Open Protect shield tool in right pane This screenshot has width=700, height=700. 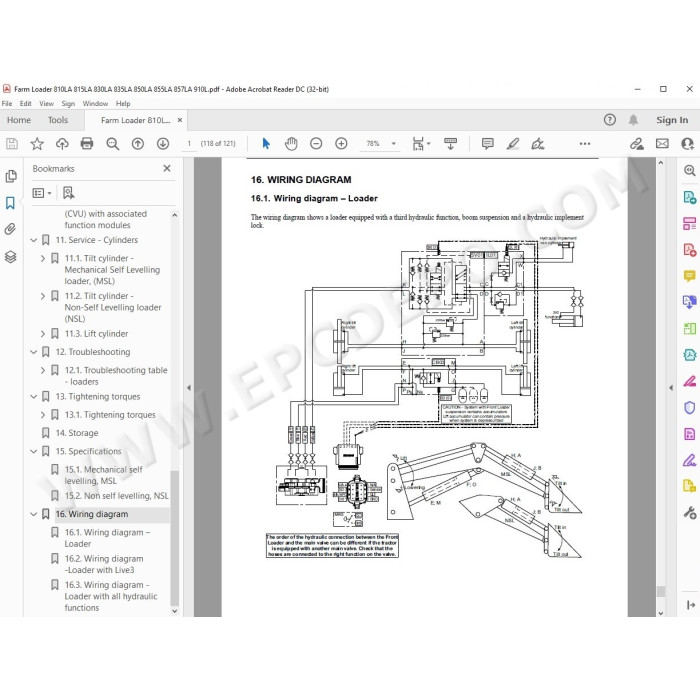point(689,408)
